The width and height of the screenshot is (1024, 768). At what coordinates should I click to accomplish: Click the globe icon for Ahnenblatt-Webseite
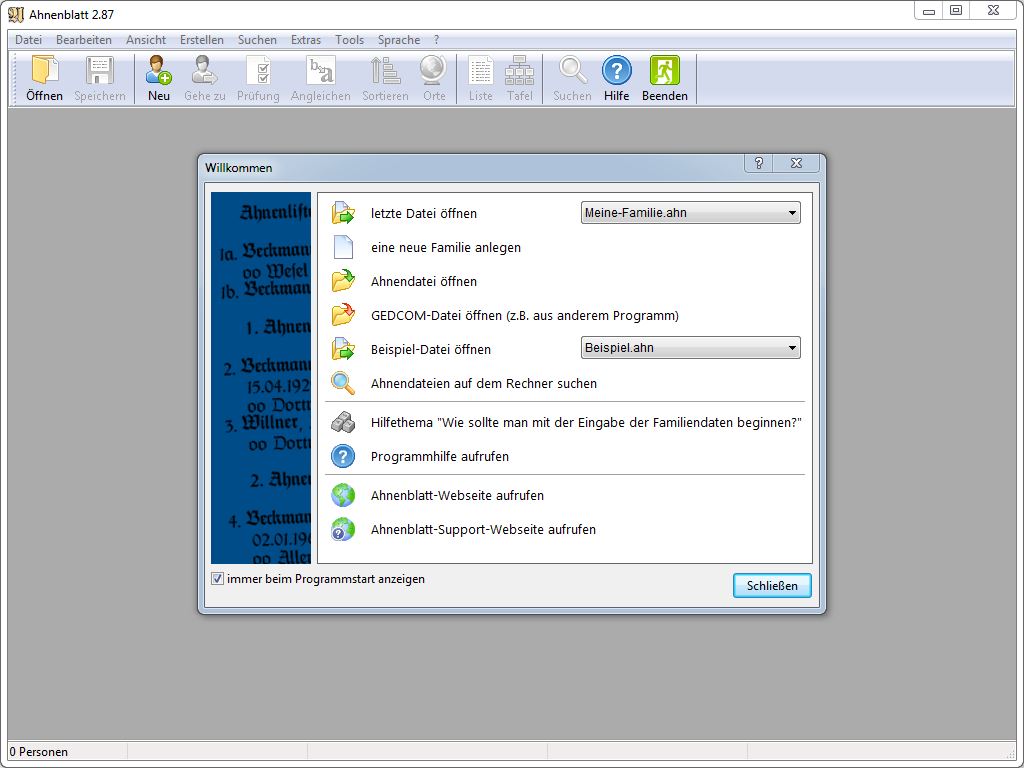tap(343, 495)
